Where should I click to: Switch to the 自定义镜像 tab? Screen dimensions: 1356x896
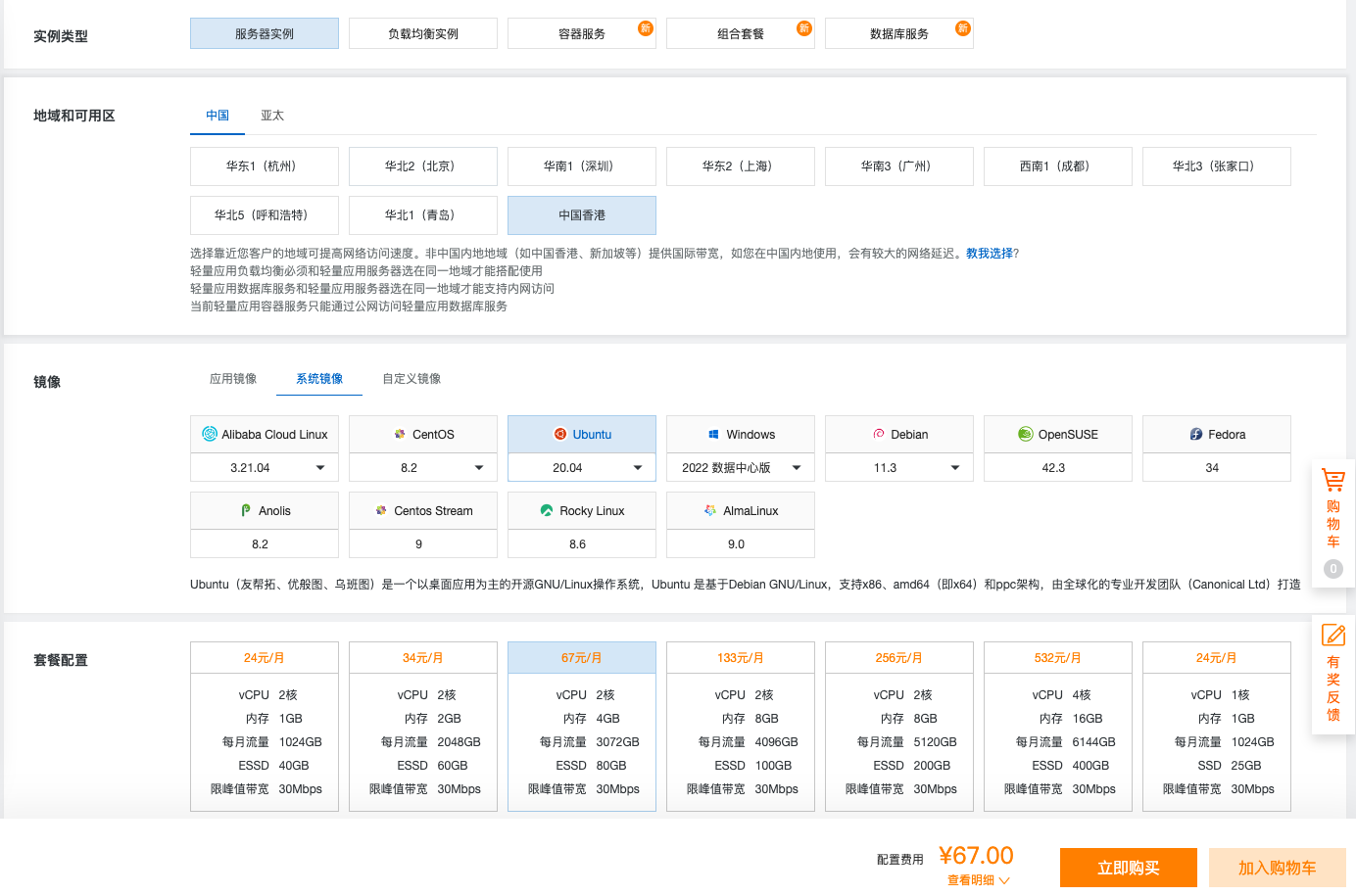click(412, 379)
